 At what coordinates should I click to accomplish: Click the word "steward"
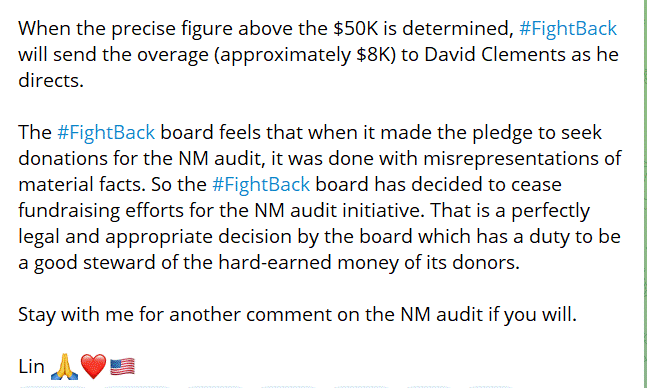tap(119, 262)
